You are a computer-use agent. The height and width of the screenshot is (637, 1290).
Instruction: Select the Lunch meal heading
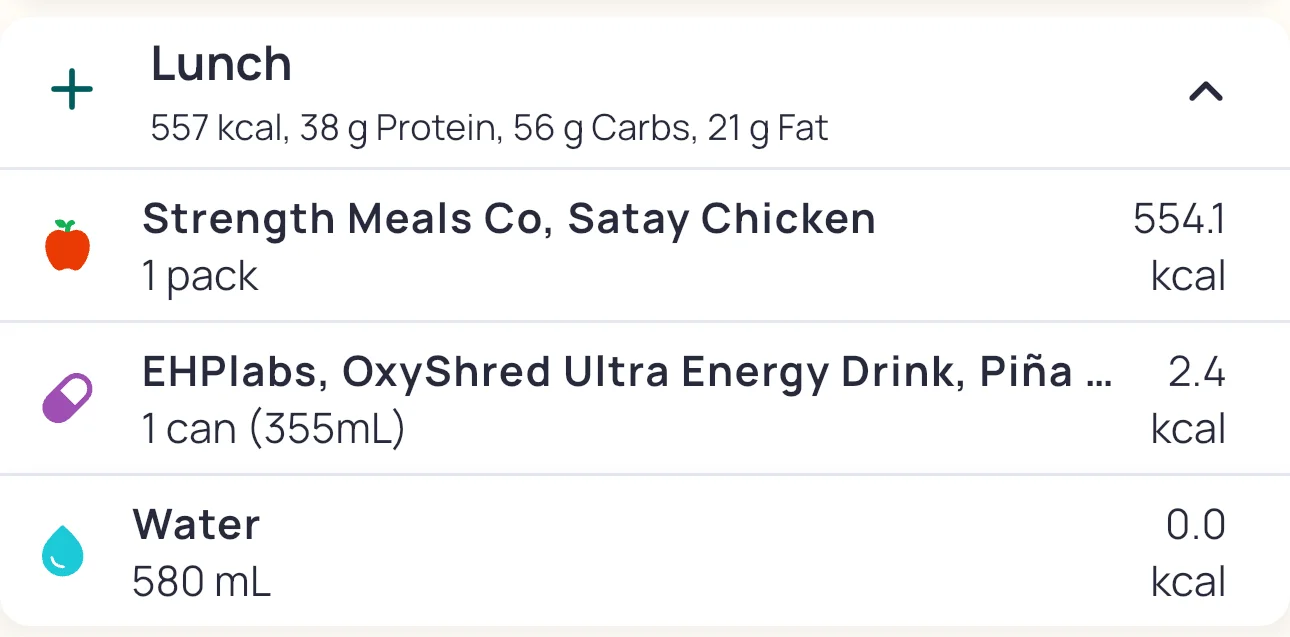click(221, 65)
